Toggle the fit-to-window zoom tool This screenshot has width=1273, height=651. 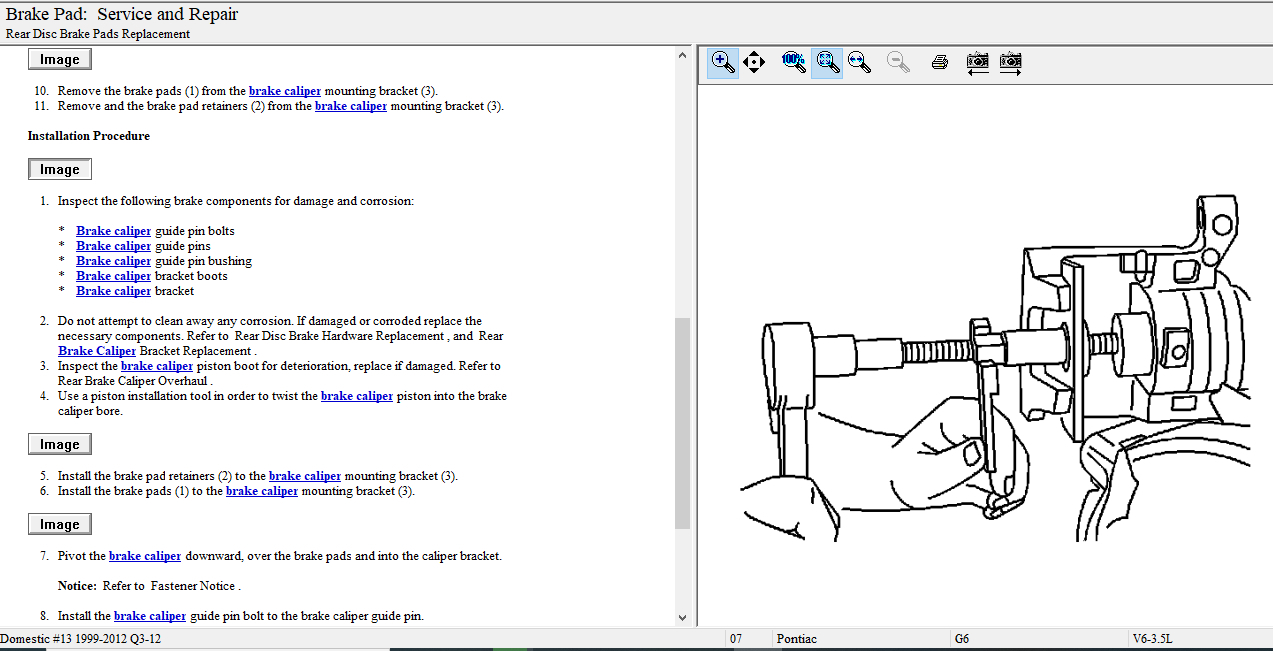click(x=826, y=62)
